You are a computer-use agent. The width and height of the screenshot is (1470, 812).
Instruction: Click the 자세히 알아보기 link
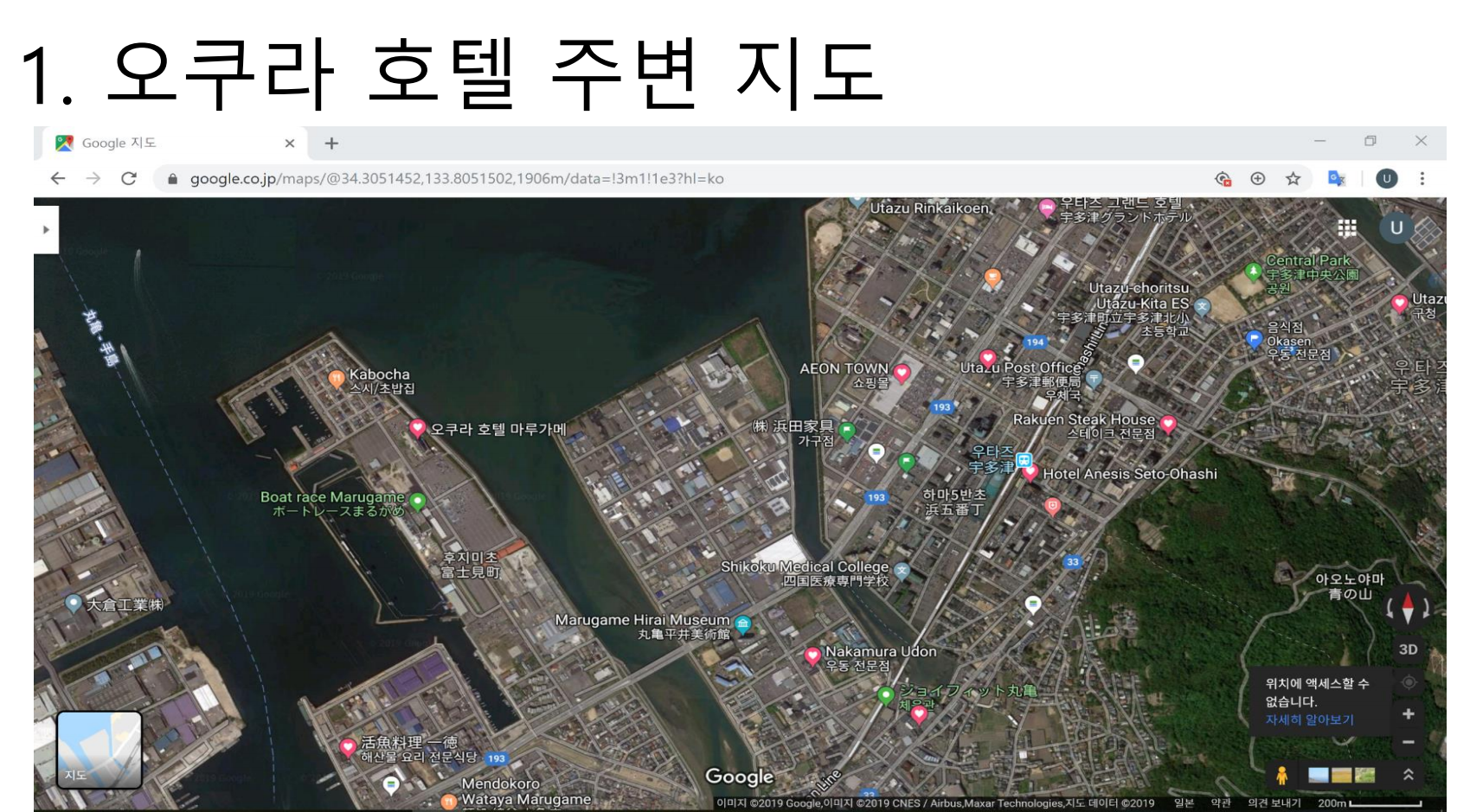1309,719
